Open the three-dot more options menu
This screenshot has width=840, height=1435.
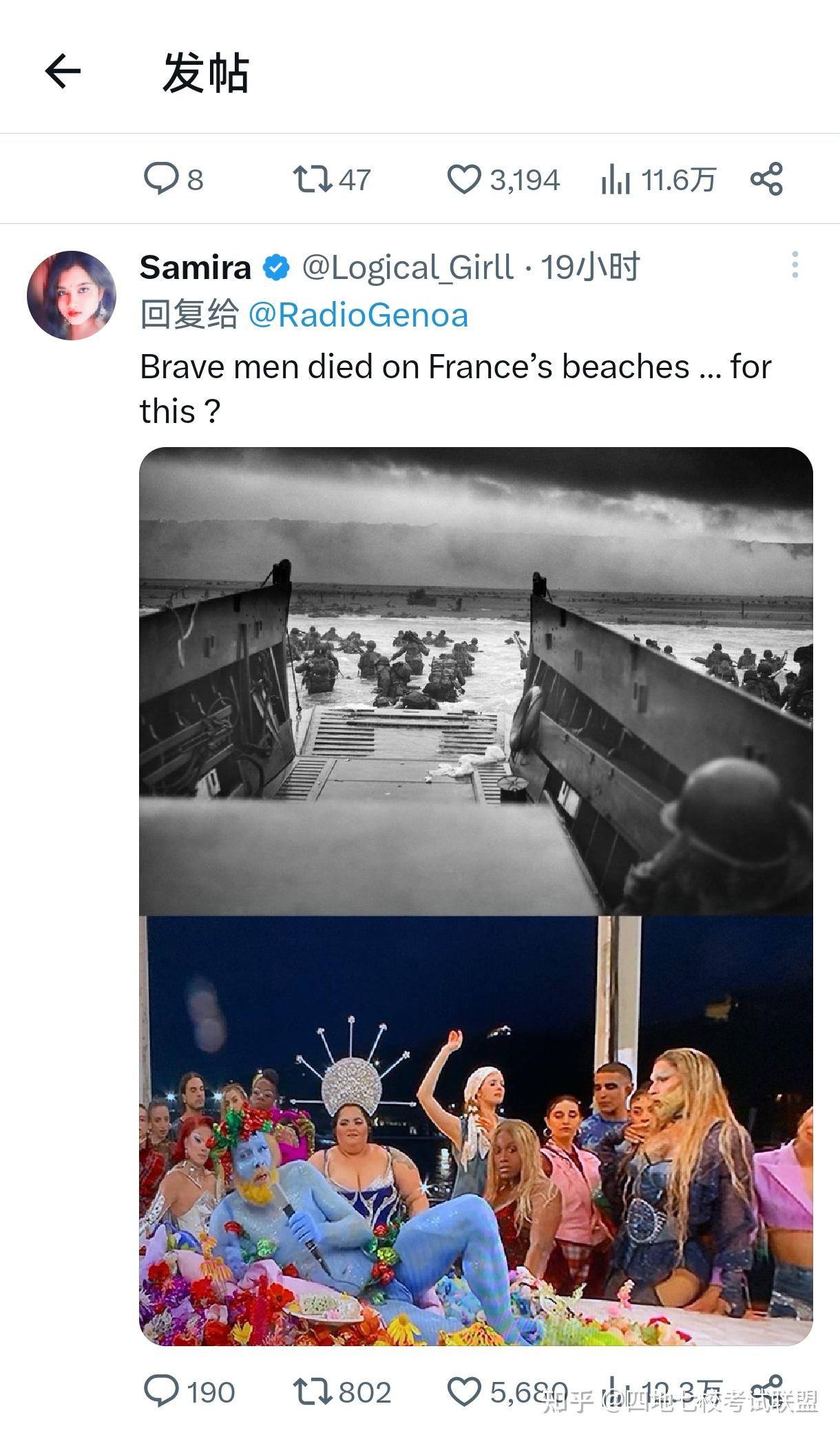click(x=795, y=265)
